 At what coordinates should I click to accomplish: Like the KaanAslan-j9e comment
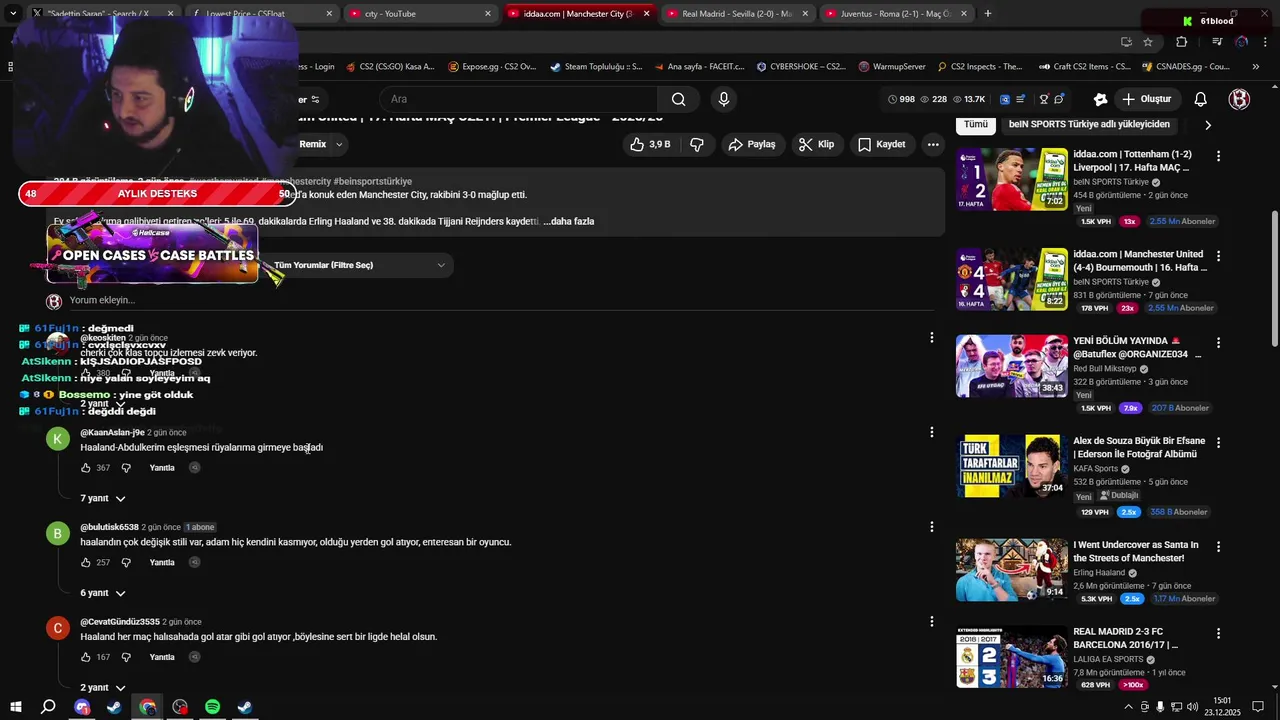pyautogui.click(x=86, y=468)
